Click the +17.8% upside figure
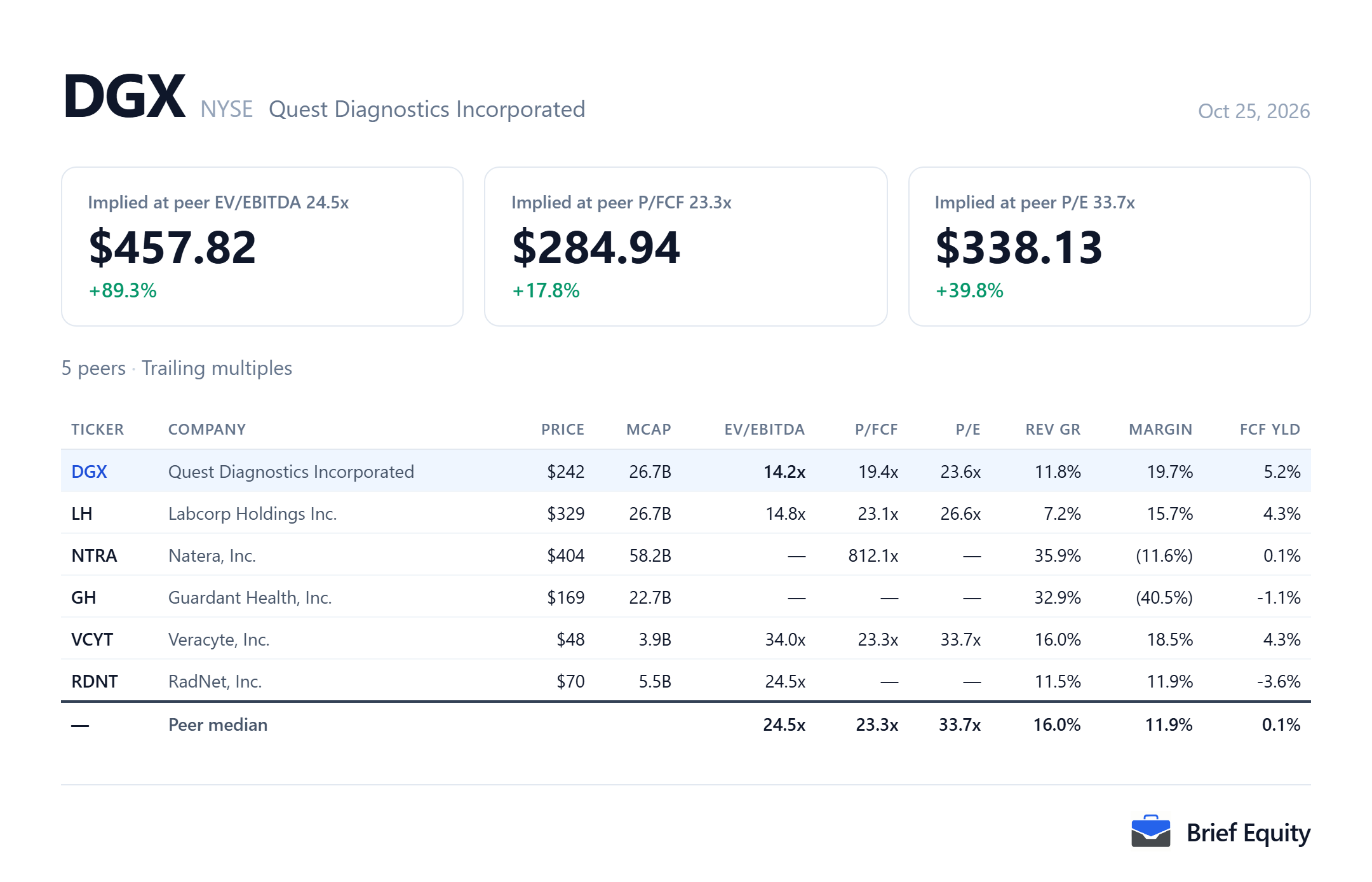This screenshot has width=1372, height=882. [546, 290]
